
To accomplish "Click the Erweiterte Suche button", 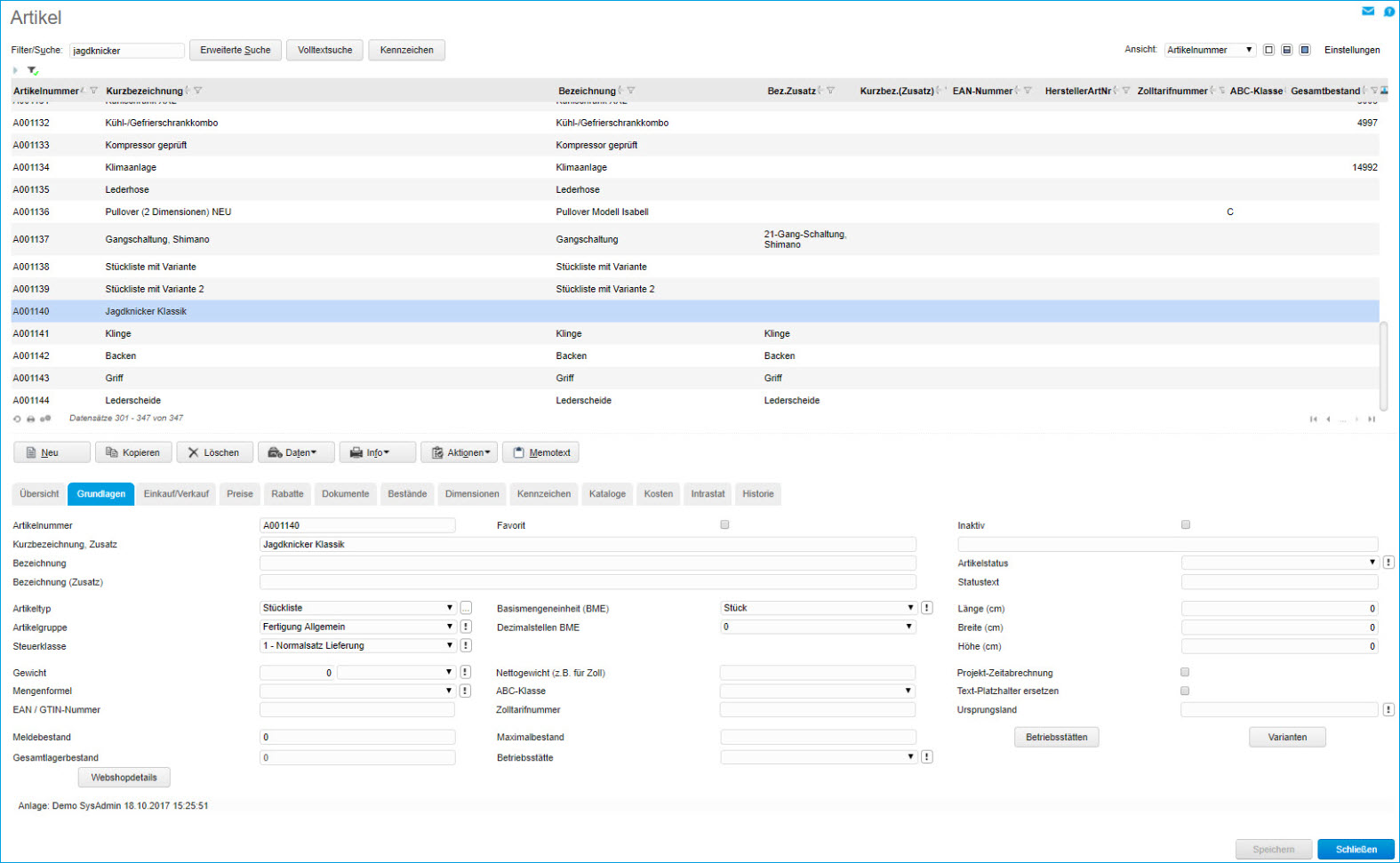I will click(x=235, y=50).
